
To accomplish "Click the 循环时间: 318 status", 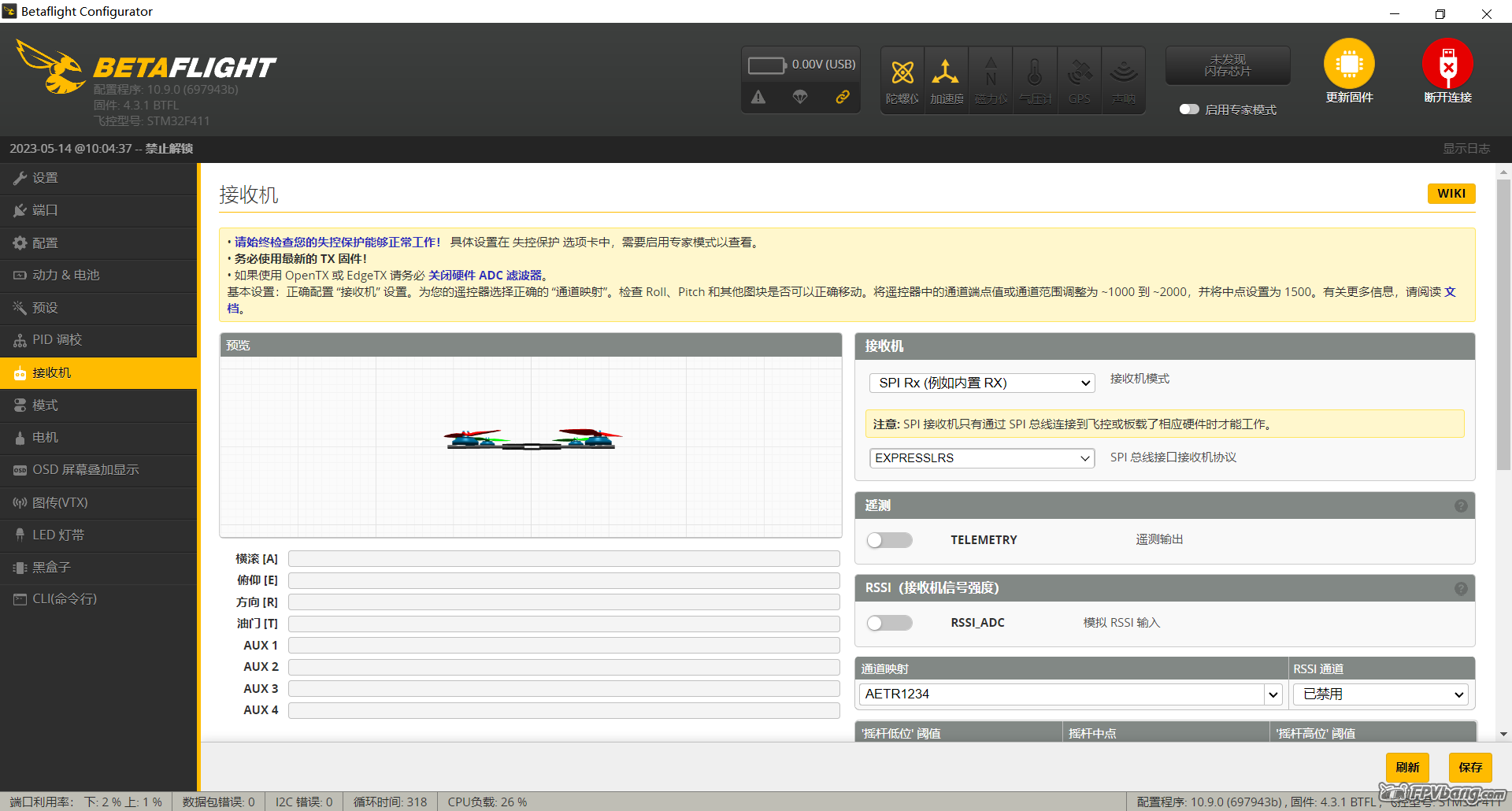I will pyautogui.click(x=391, y=802).
